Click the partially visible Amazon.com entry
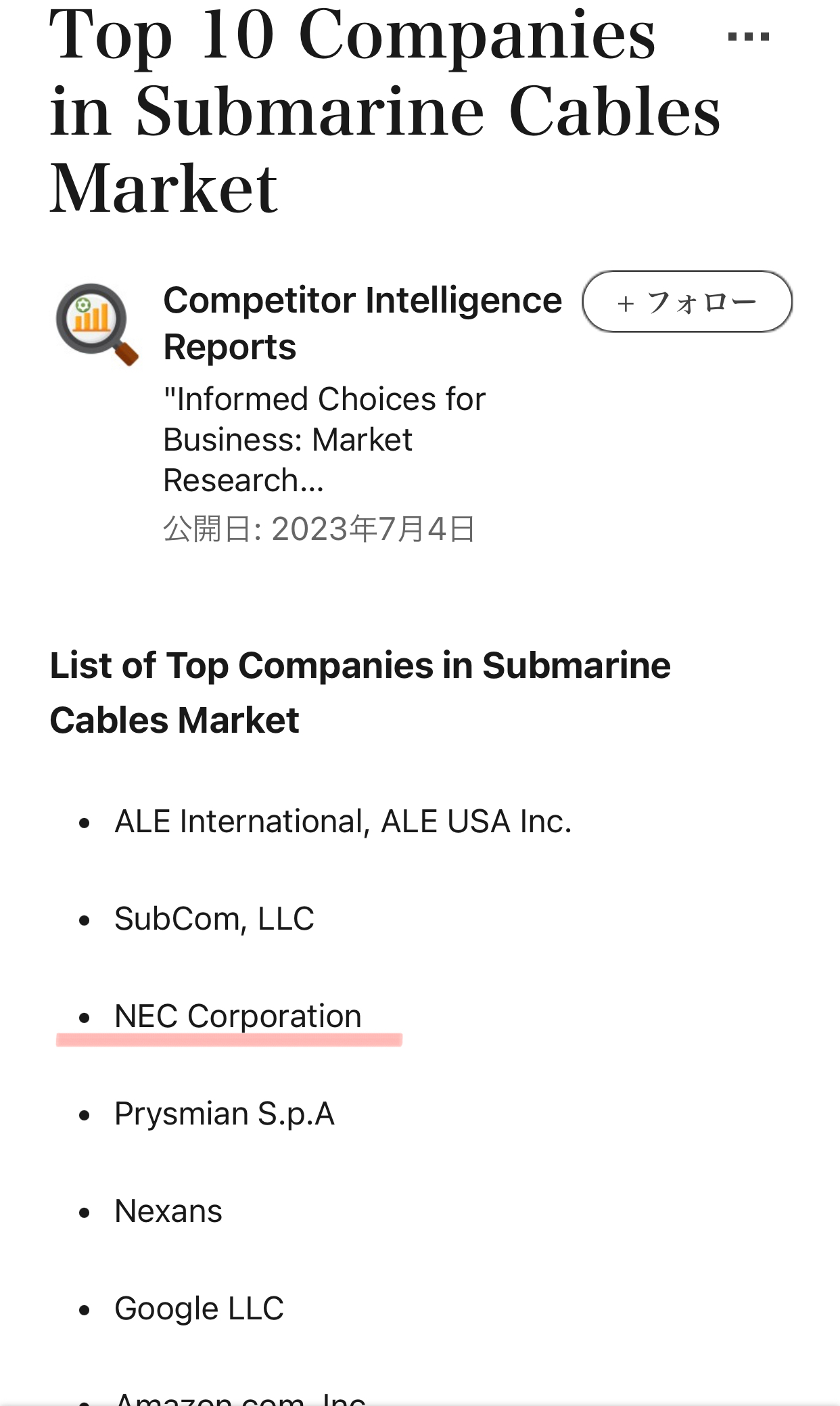840x1406 pixels. pos(240,1398)
